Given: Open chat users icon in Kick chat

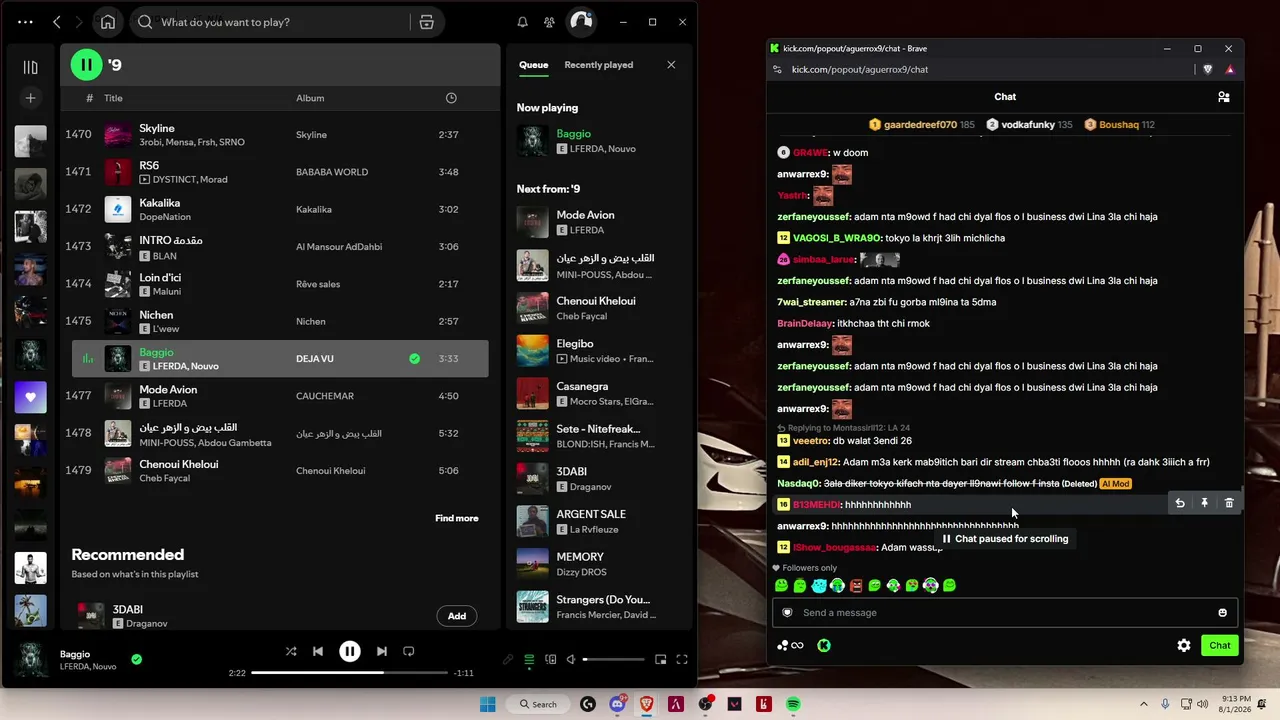Looking at the screenshot, I should tap(1223, 97).
